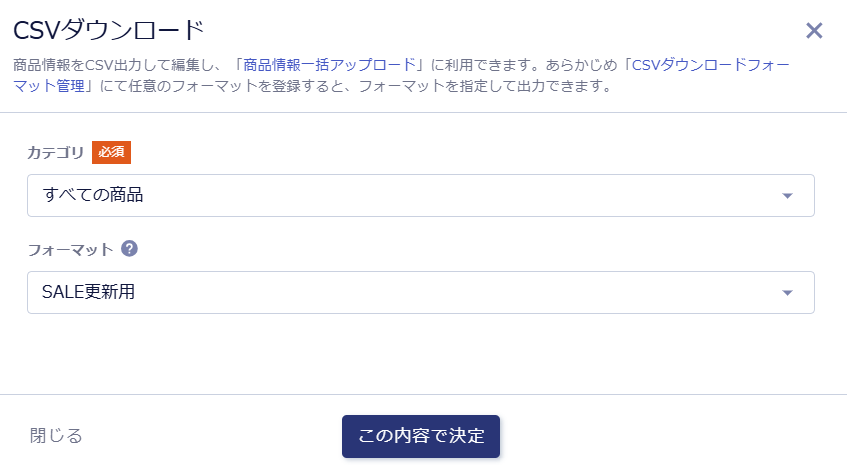The height and width of the screenshot is (466, 847).
Task: Click the selected value text SALE更新用
Action: click(x=88, y=292)
